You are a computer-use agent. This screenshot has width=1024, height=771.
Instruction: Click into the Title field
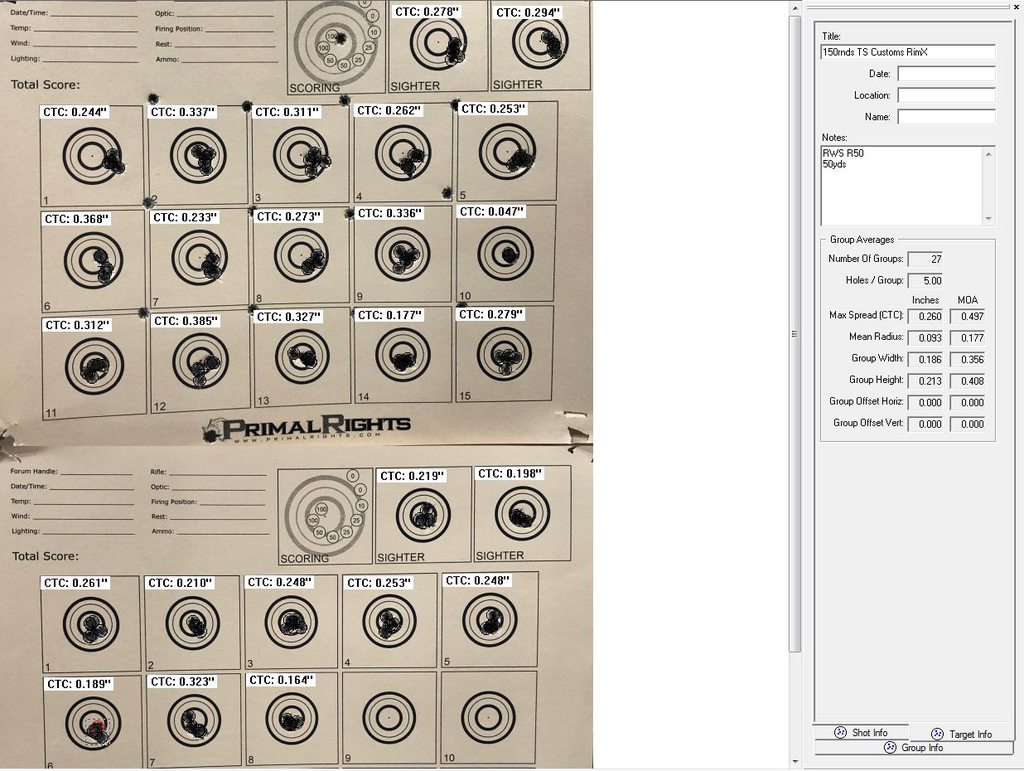click(x=908, y=52)
